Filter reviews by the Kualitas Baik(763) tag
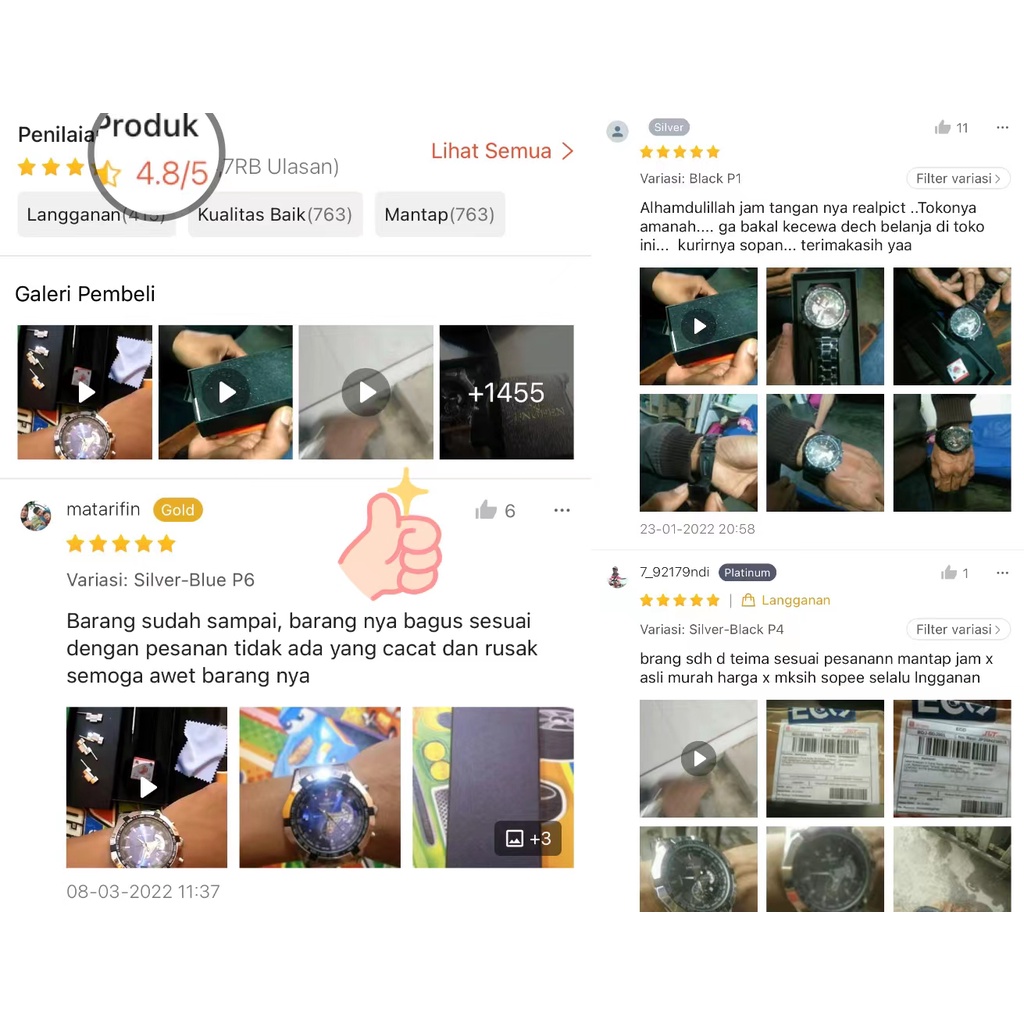The height and width of the screenshot is (1024, 1024). (275, 214)
